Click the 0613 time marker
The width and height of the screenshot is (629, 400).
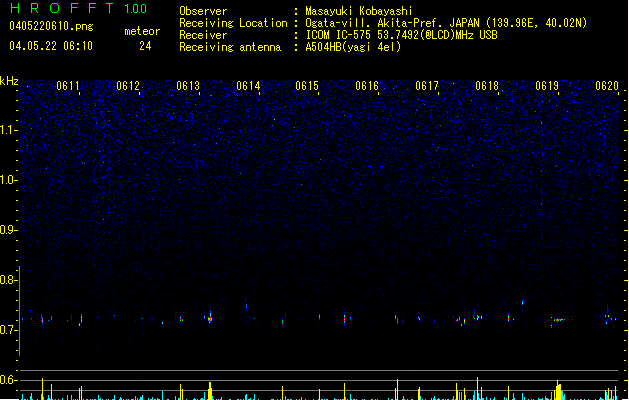[188, 86]
